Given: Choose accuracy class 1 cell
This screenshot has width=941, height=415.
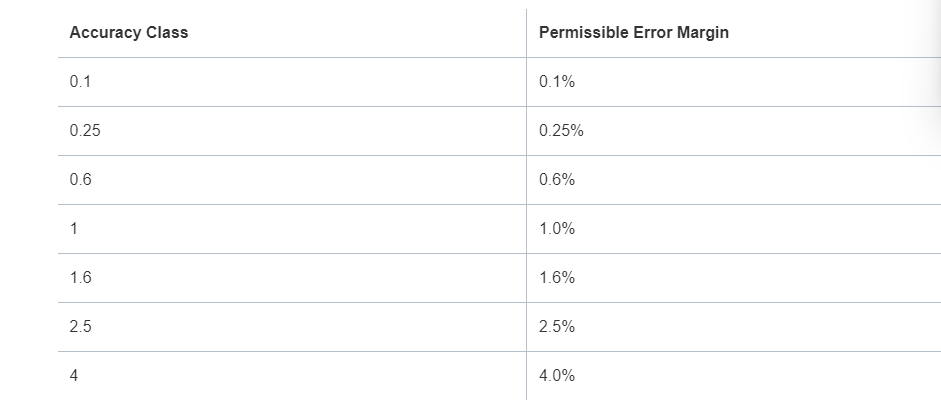Looking at the screenshot, I should point(74,229).
